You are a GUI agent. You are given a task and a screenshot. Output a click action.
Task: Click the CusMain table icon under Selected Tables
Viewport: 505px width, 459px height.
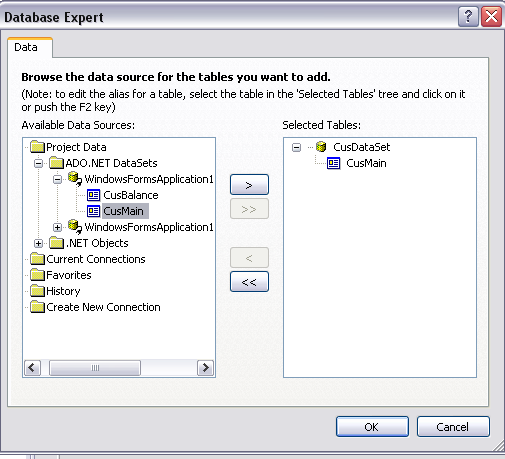[x=334, y=163]
